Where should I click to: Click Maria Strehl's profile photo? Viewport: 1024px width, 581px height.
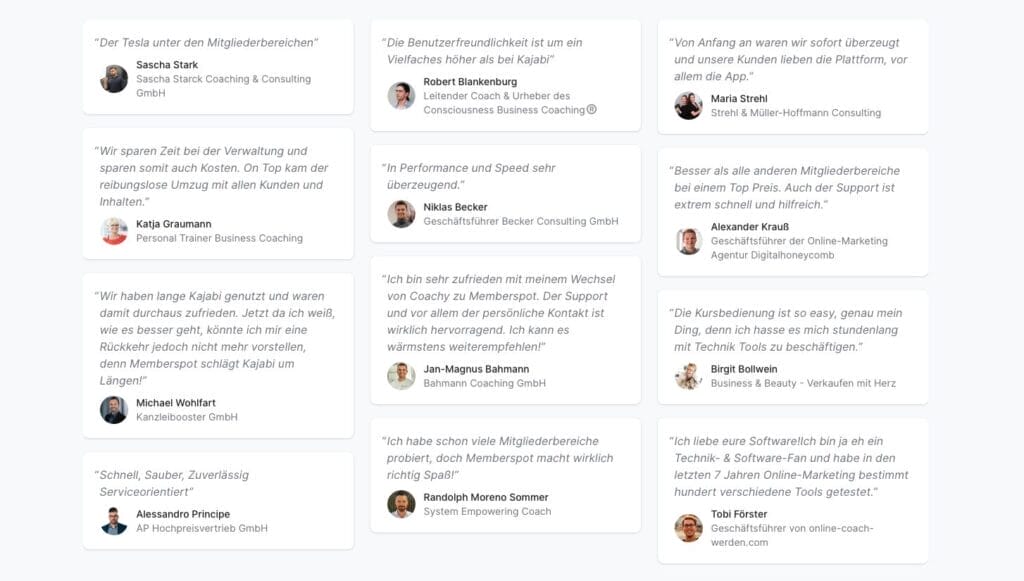pyautogui.click(x=688, y=106)
